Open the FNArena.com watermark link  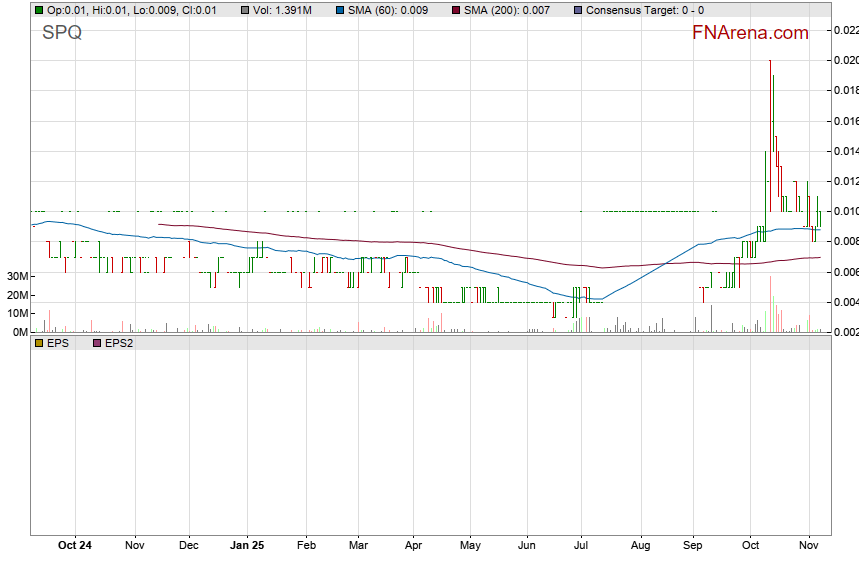click(x=749, y=33)
